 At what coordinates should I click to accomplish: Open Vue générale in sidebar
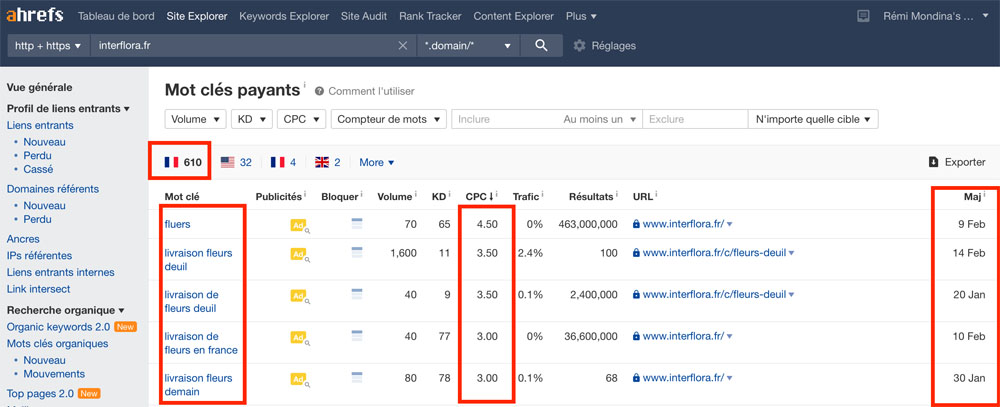pyautogui.click(x=40, y=87)
